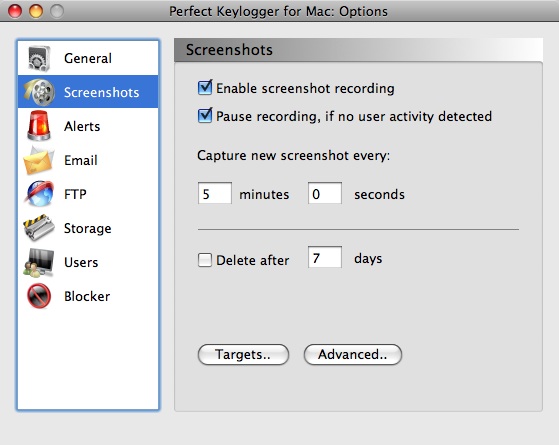The width and height of the screenshot is (559, 445).
Task: Enable the Delete after checkbox
Action: coord(205,260)
